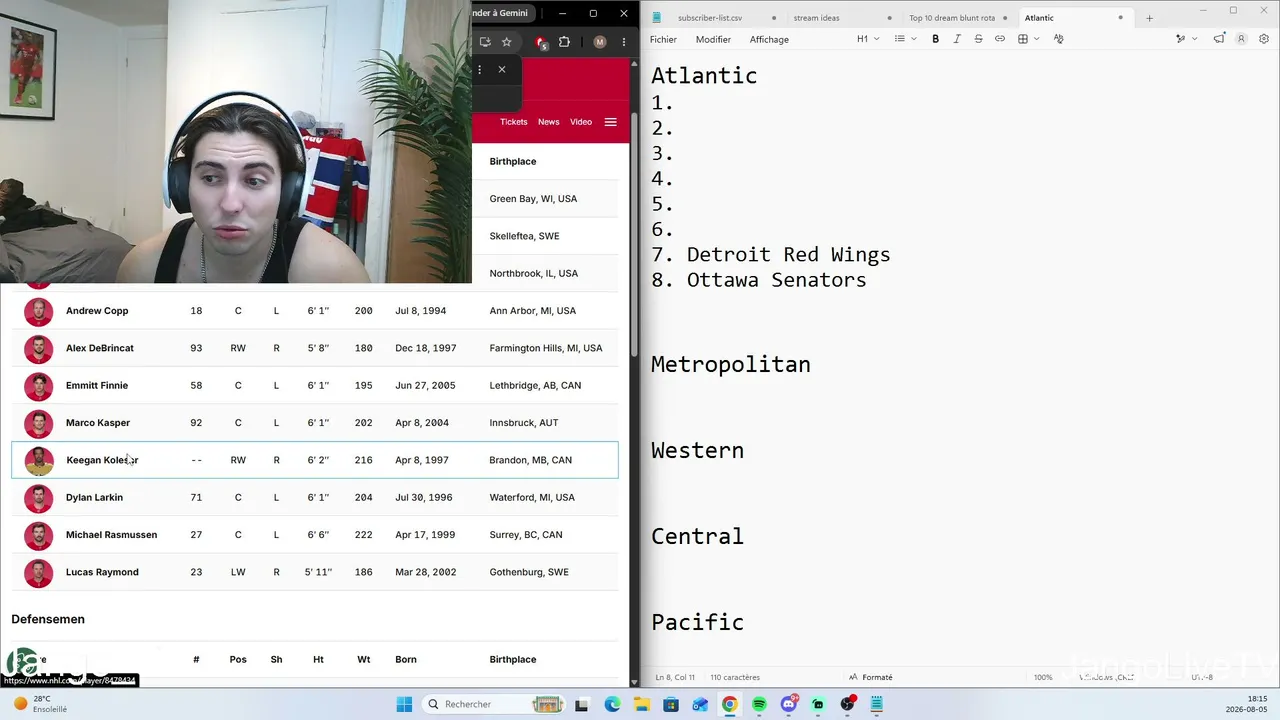Screen dimensions: 1280x720
Task: Open Notepad settings gear
Action: tap(1264, 39)
